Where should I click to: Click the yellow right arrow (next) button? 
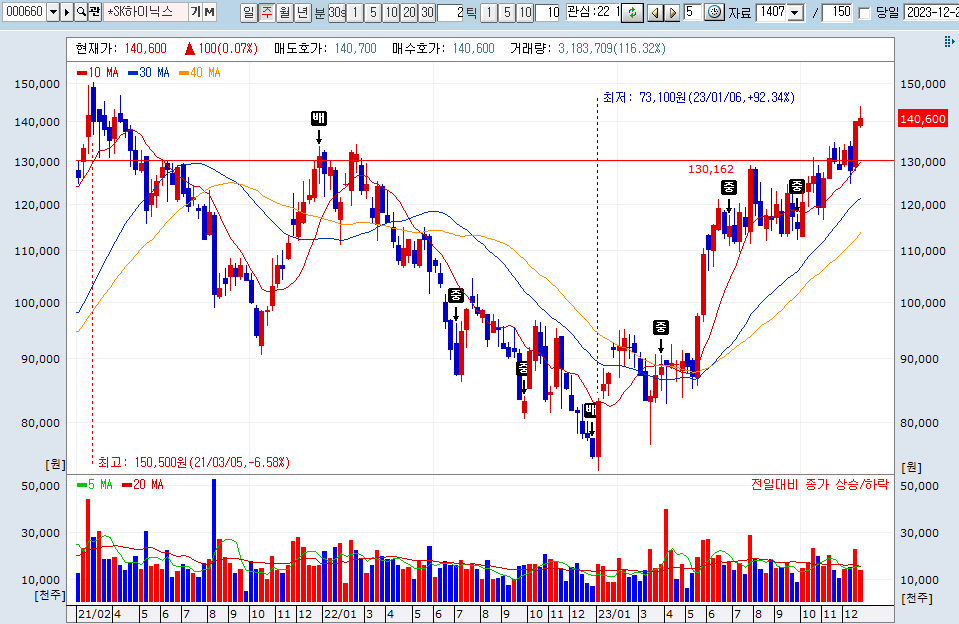[x=672, y=12]
